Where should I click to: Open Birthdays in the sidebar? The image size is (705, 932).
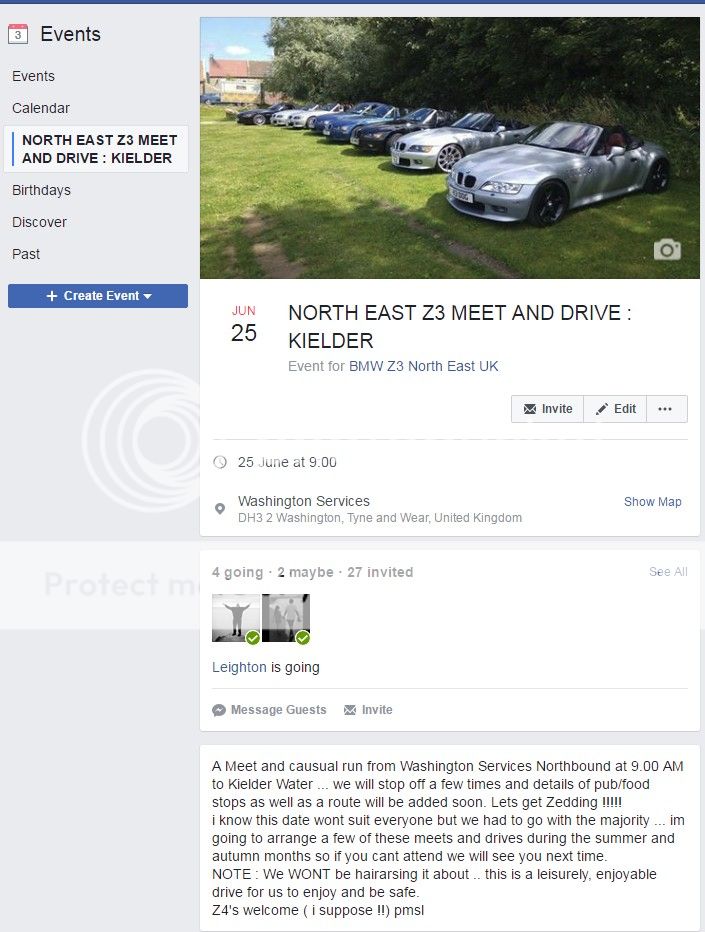click(42, 190)
